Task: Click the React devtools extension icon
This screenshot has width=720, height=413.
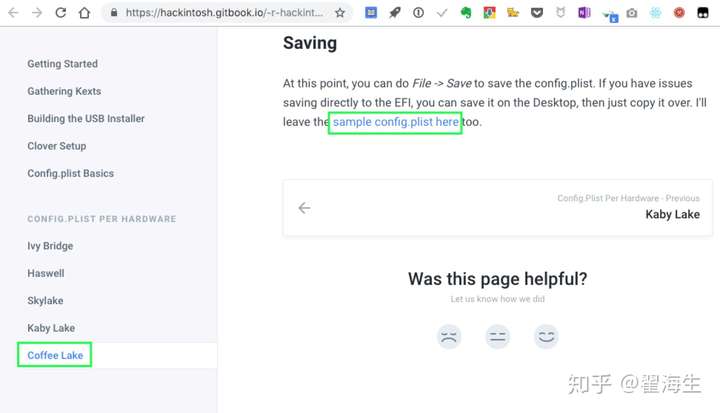Action: (x=655, y=13)
